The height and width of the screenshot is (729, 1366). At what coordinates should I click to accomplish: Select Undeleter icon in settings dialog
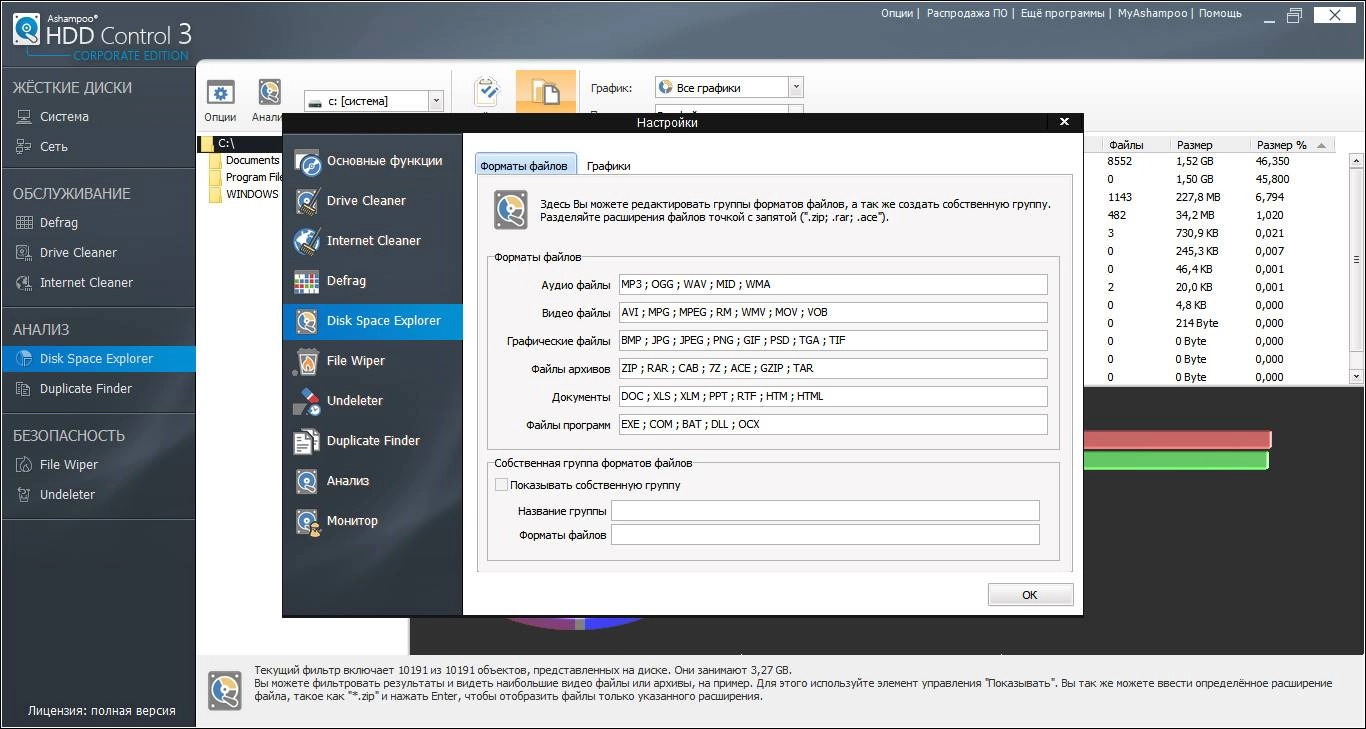(x=308, y=401)
